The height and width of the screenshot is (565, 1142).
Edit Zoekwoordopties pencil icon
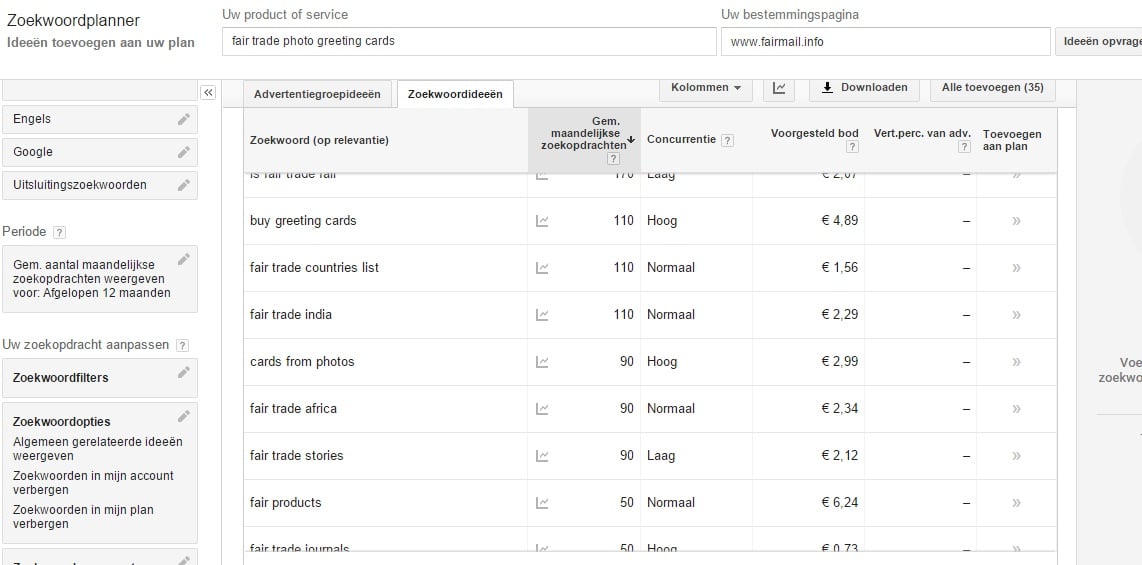point(184,416)
